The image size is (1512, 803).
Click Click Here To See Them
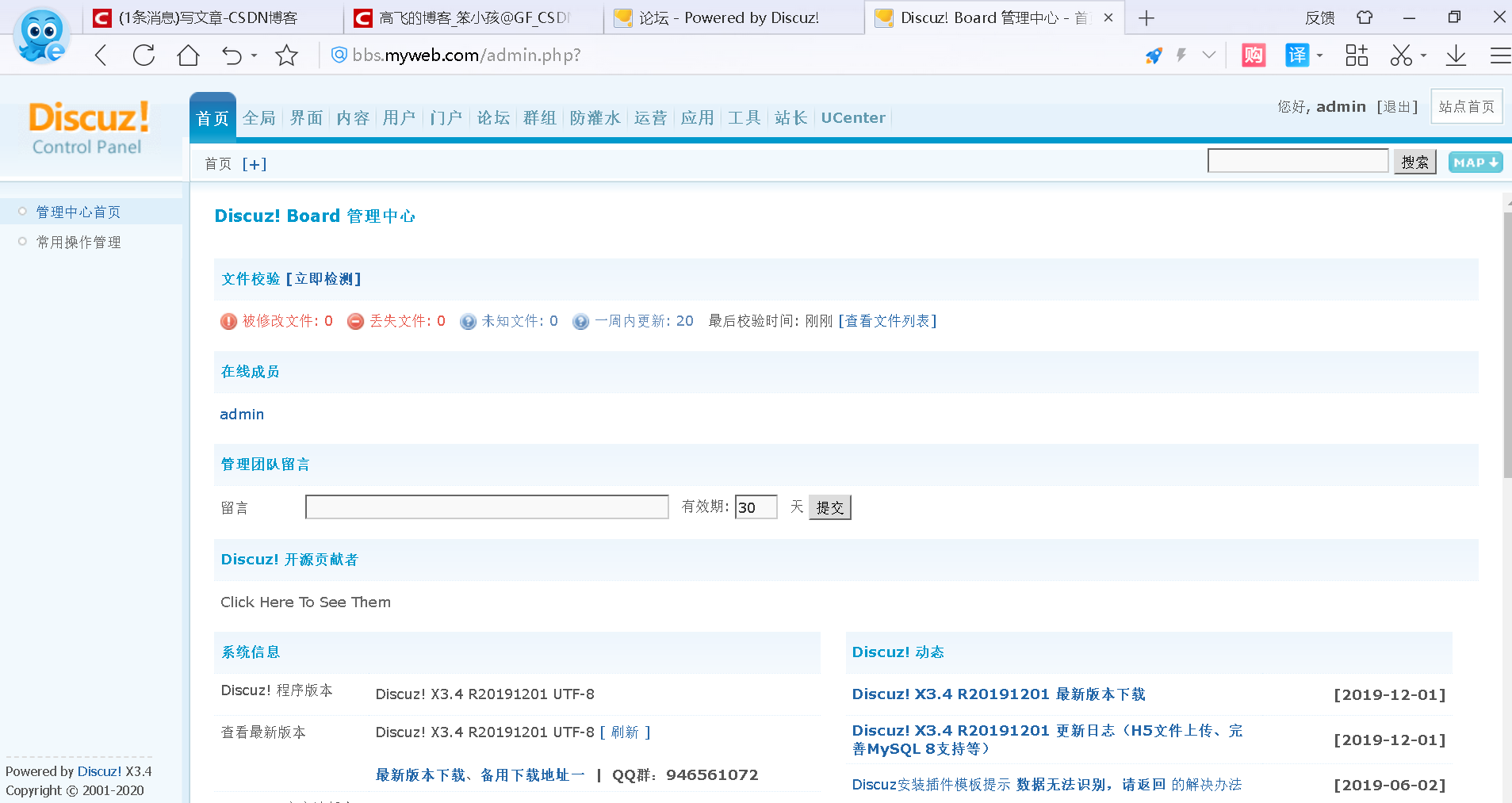306,602
